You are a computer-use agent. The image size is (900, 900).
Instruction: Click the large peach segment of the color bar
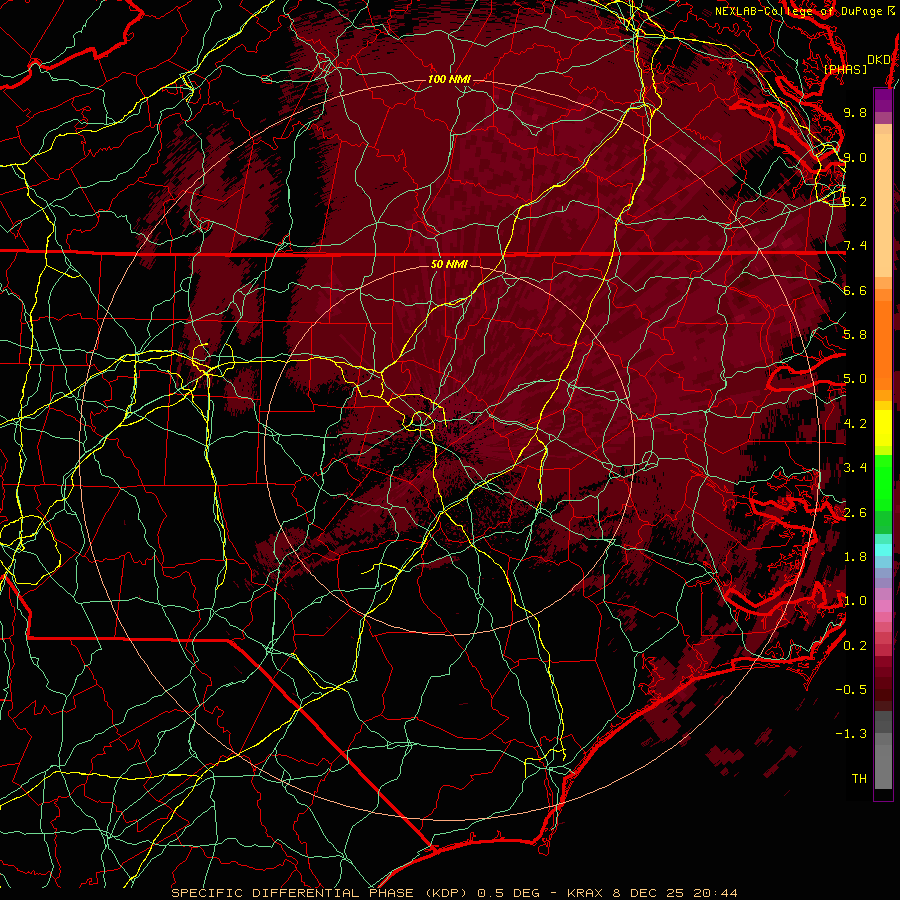click(x=883, y=207)
